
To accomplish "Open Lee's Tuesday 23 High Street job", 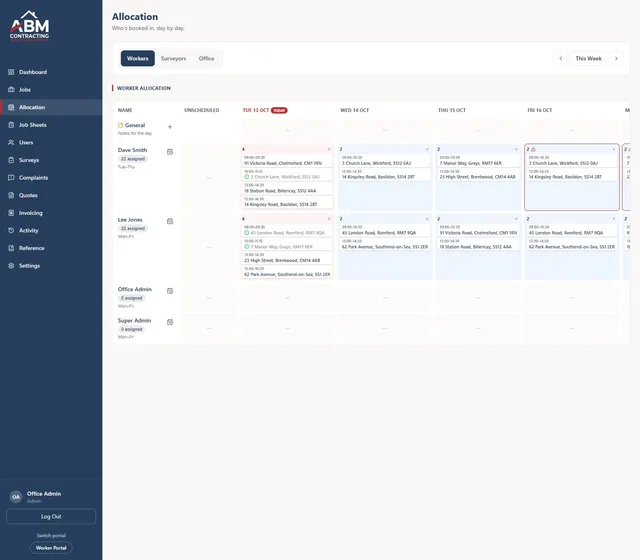I will click(287, 258).
